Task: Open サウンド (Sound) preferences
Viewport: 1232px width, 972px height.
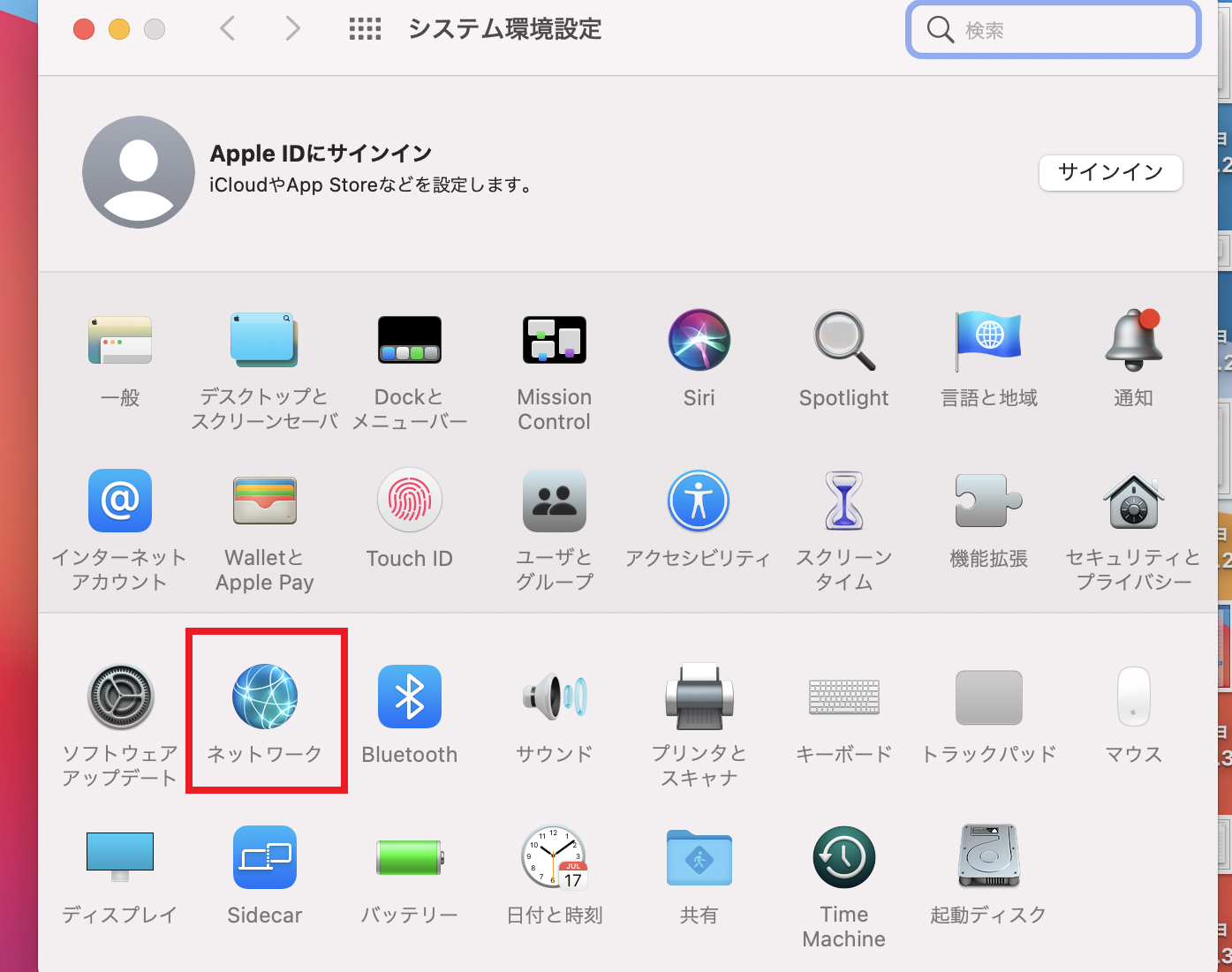Action: pyautogui.click(x=555, y=697)
